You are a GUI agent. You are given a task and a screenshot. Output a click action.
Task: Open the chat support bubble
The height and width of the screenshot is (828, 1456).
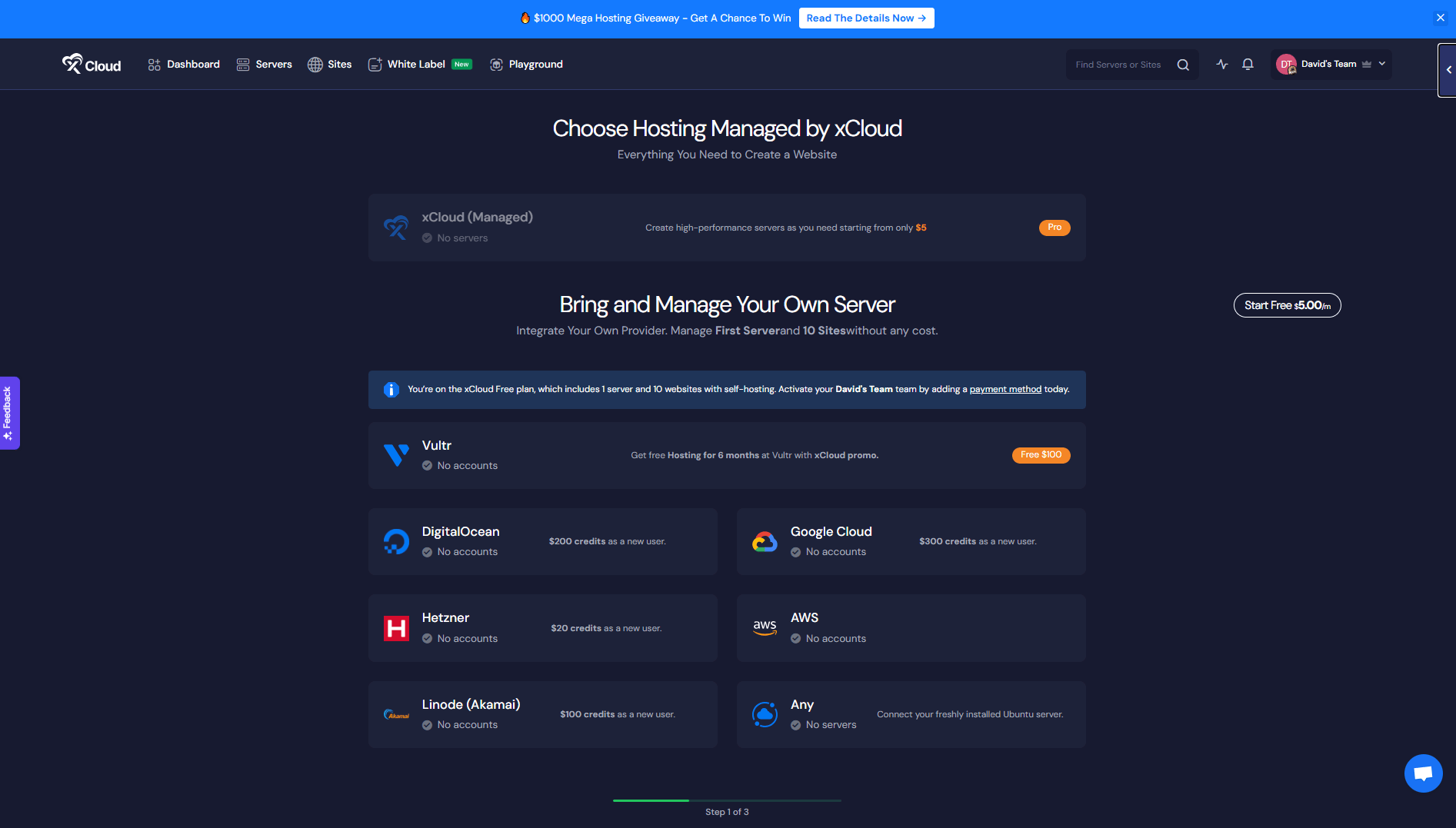[1423, 773]
